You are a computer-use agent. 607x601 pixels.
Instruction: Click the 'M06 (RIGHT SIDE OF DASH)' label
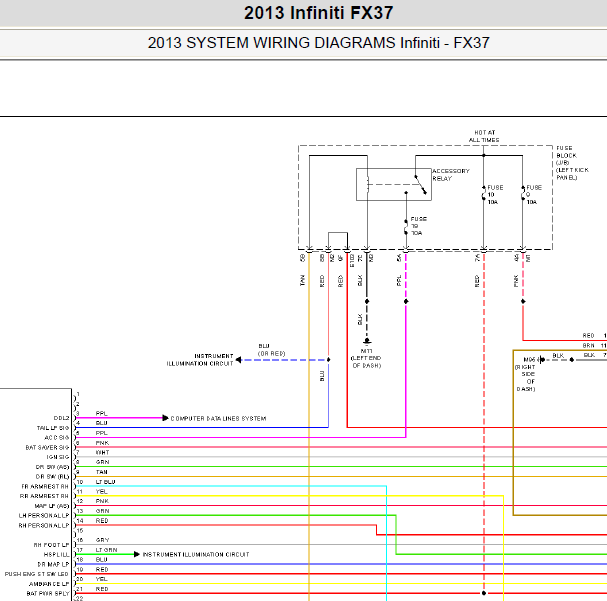pos(525,374)
